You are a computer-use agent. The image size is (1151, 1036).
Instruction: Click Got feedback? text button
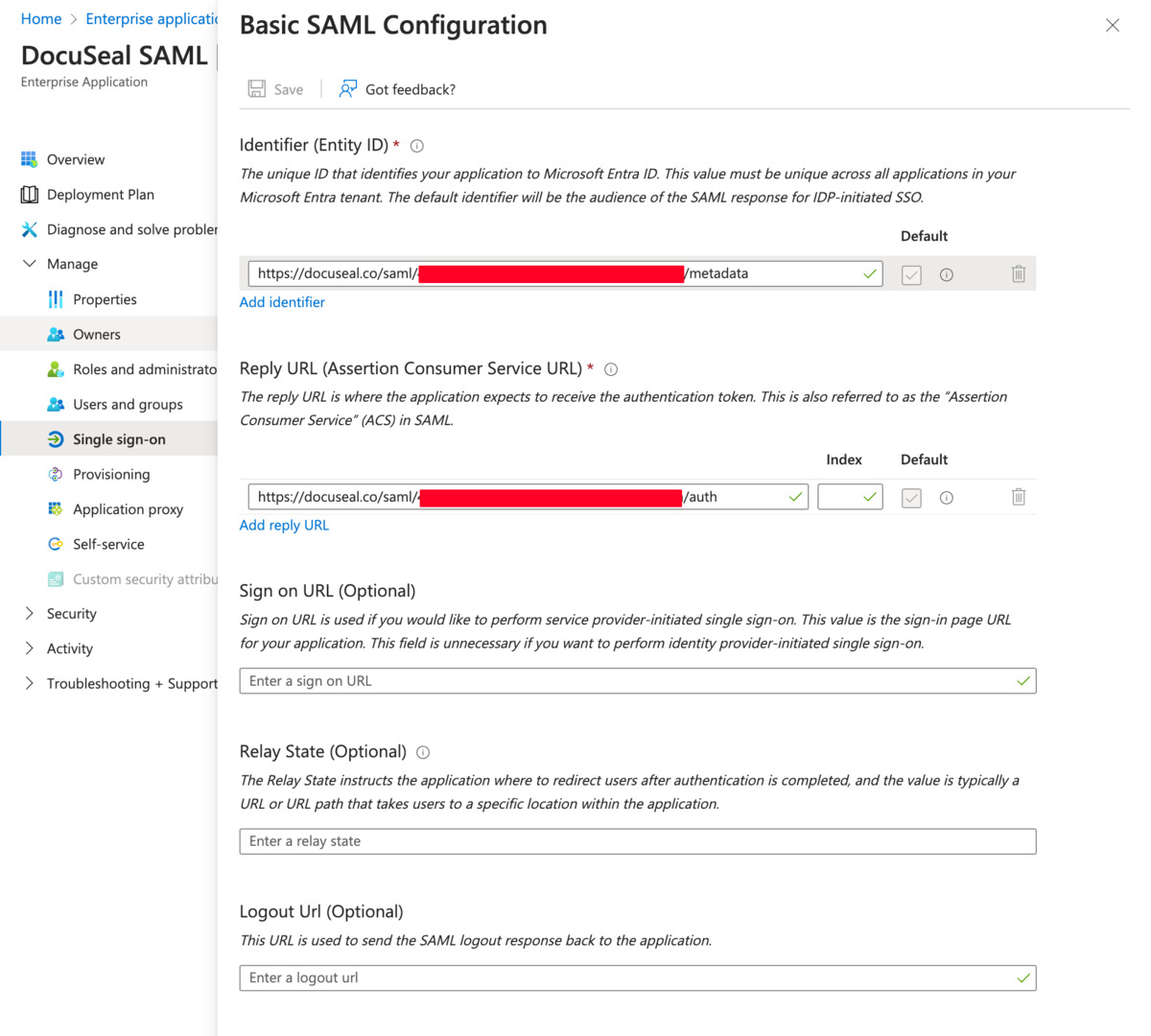[x=411, y=90]
